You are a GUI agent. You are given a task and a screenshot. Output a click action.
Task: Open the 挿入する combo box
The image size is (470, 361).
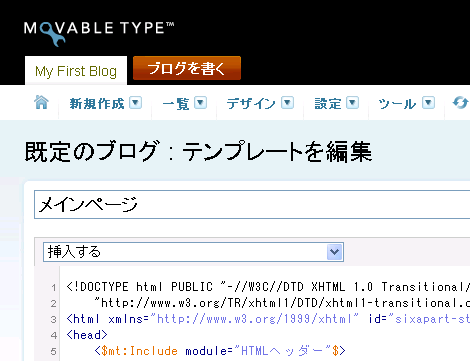pyautogui.click(x=193, y=252)
